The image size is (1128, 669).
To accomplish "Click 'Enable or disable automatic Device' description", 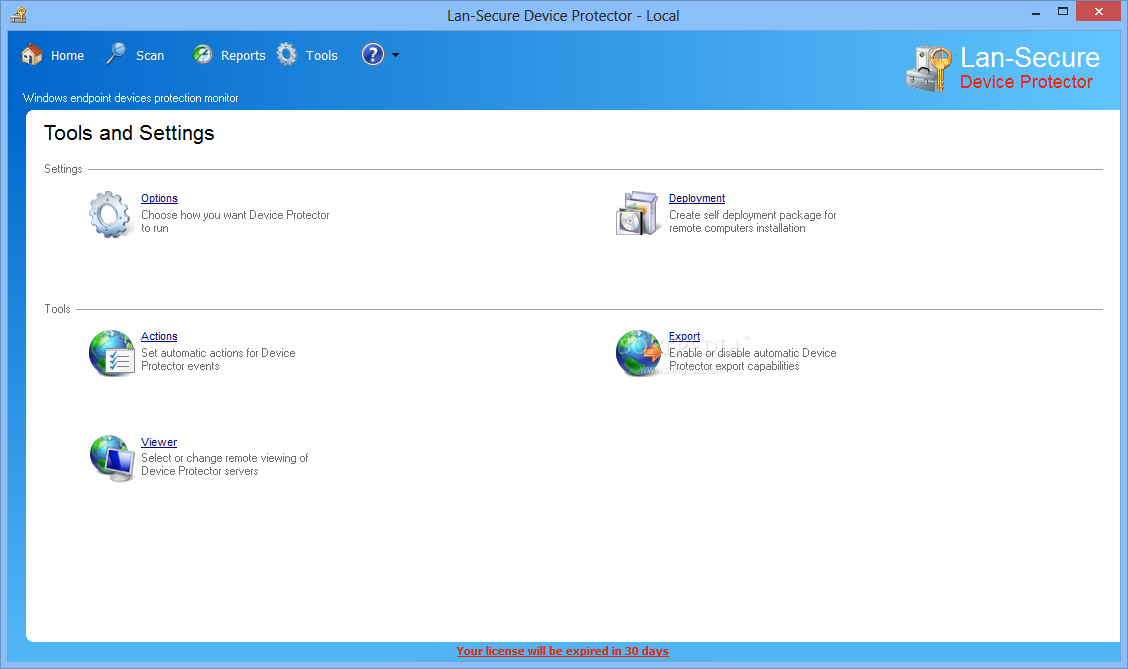I will tap(752, 360).
